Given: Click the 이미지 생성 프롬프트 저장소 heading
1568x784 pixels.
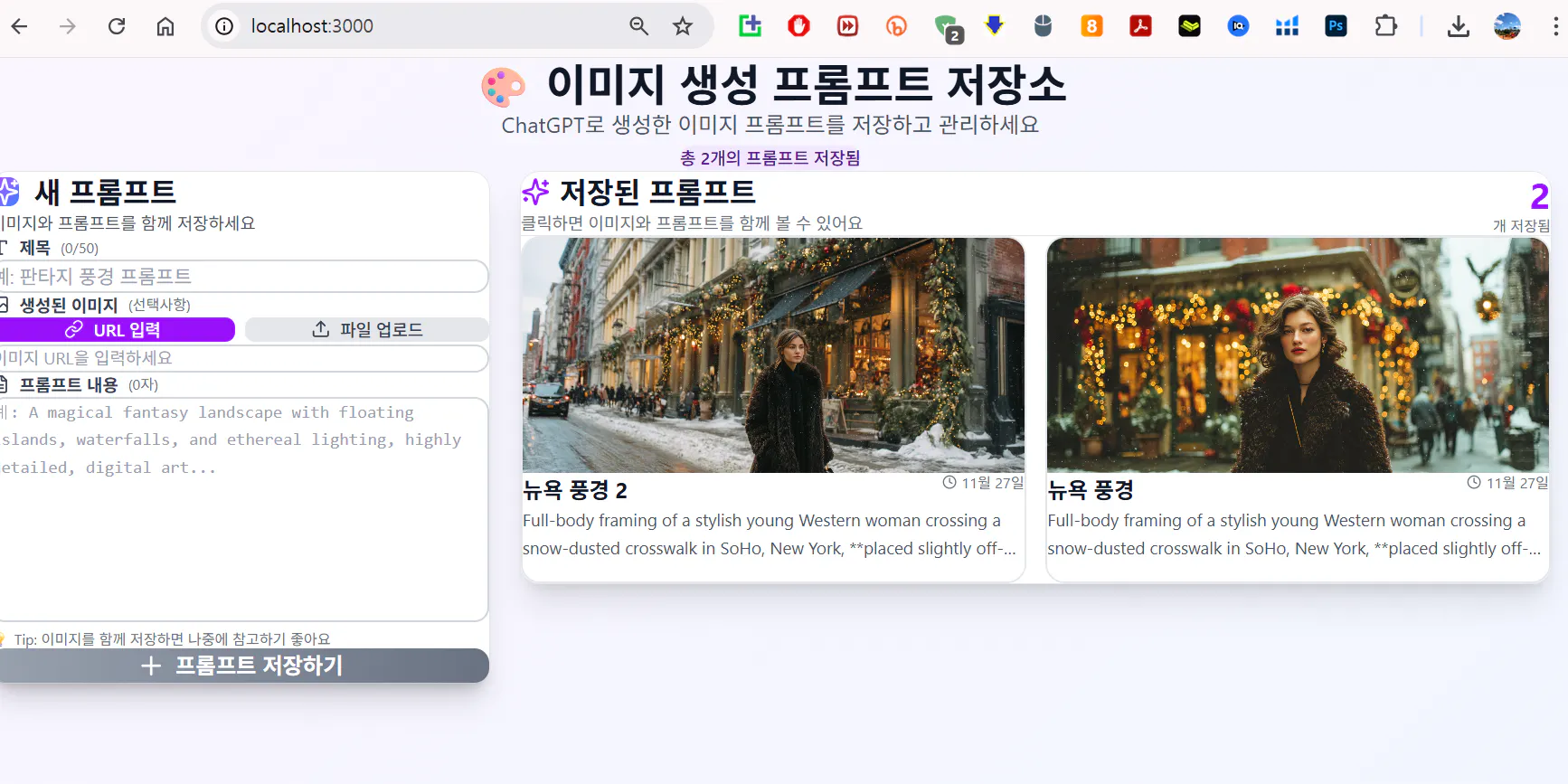Looking at the screenshot, I should coord(807,85).
